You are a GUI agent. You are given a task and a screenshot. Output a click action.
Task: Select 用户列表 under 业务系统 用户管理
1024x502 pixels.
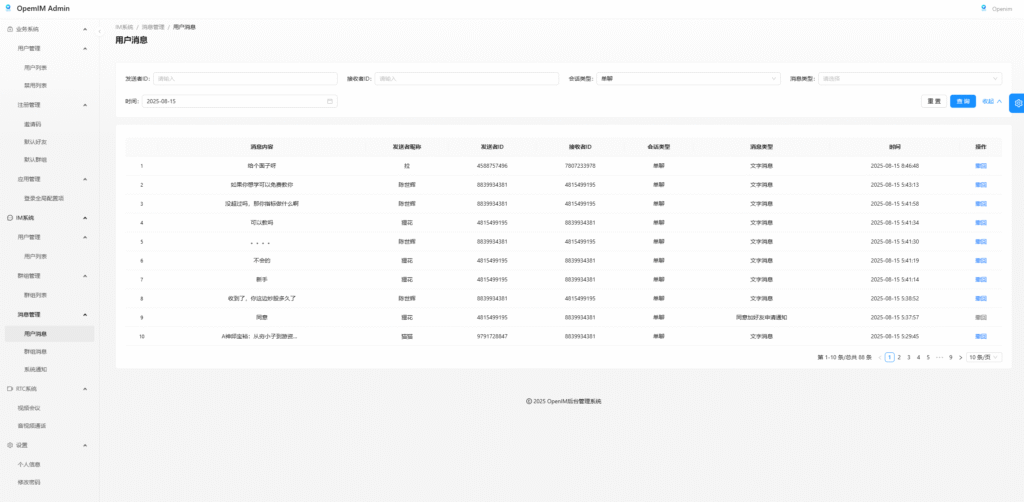coord(36,67)
